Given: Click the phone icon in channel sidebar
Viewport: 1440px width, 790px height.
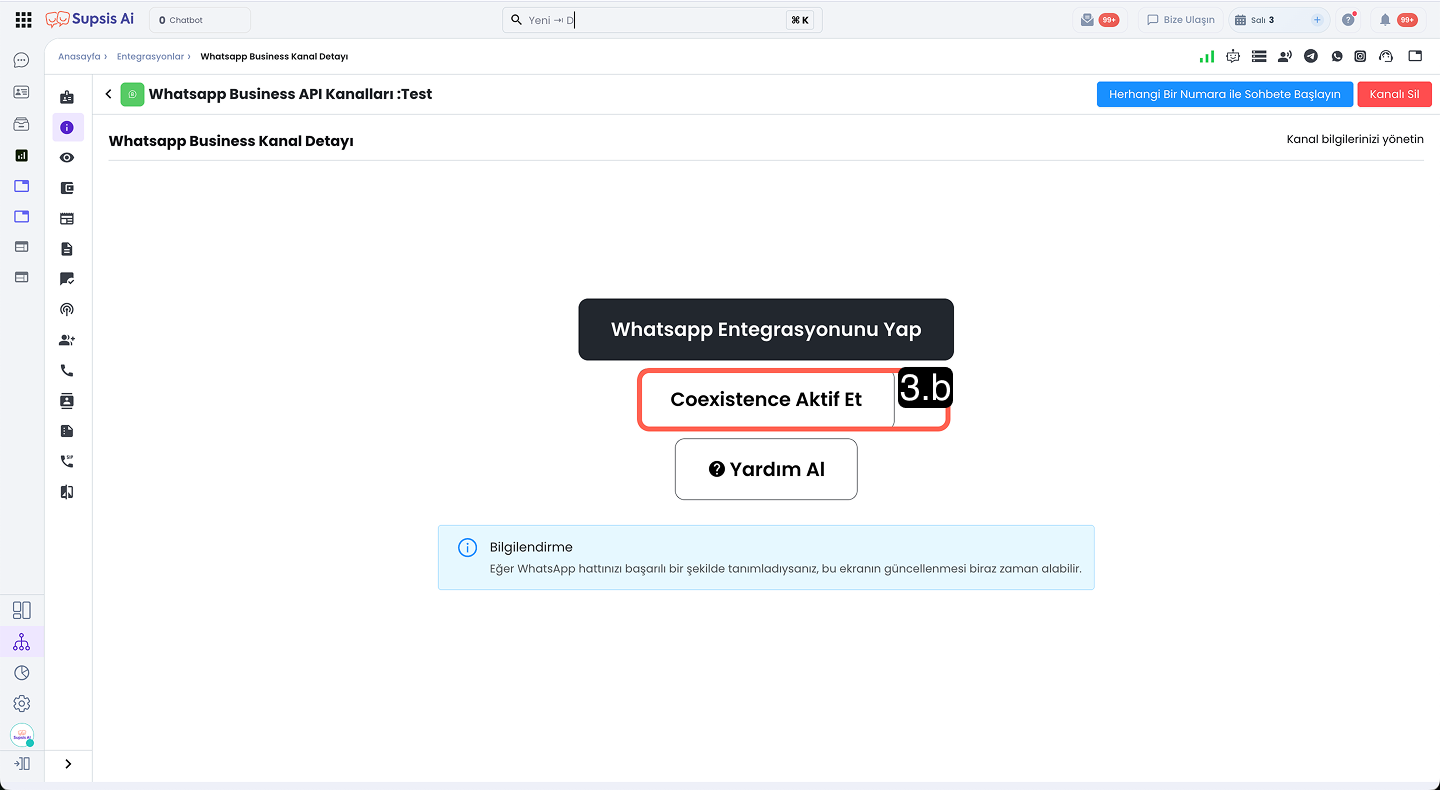Looking at the screenshot, I should pyautogui.click(x=67, y=370).
